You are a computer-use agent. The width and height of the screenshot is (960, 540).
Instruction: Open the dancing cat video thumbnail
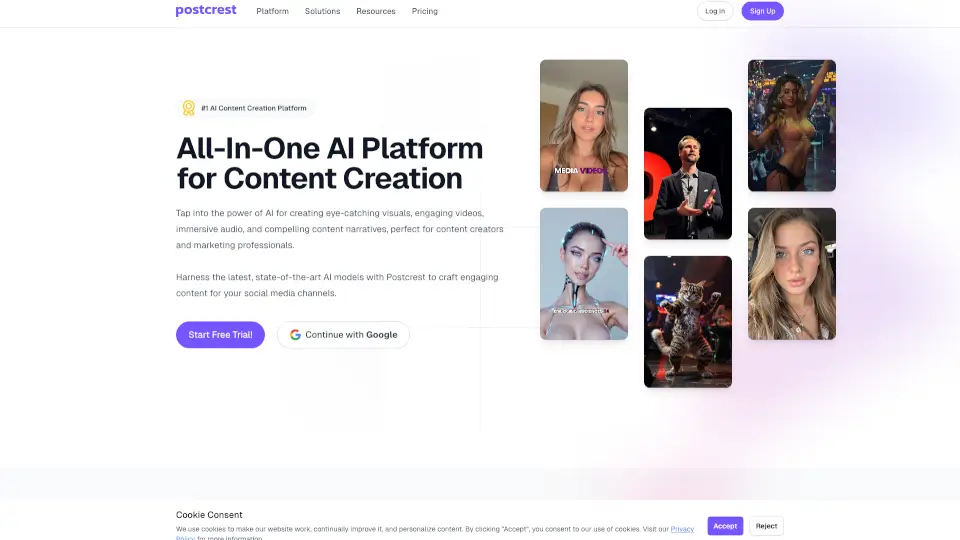tap(688, 322)
